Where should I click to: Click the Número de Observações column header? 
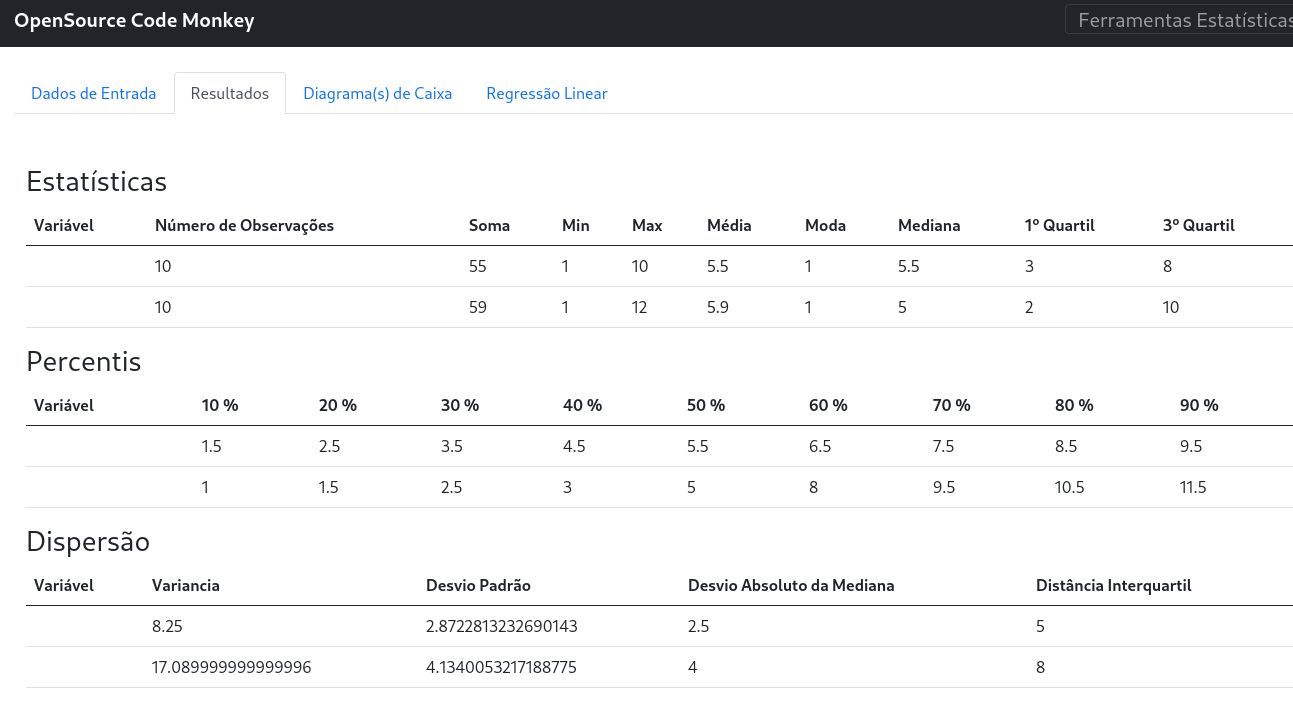click(244, 225)
